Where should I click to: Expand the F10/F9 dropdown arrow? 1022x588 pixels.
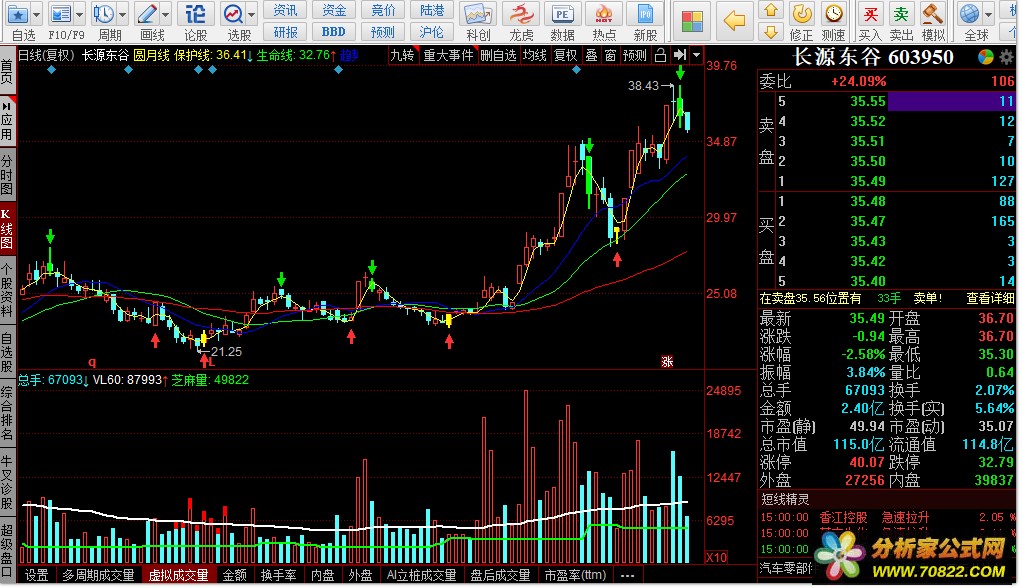click(80, 14)
